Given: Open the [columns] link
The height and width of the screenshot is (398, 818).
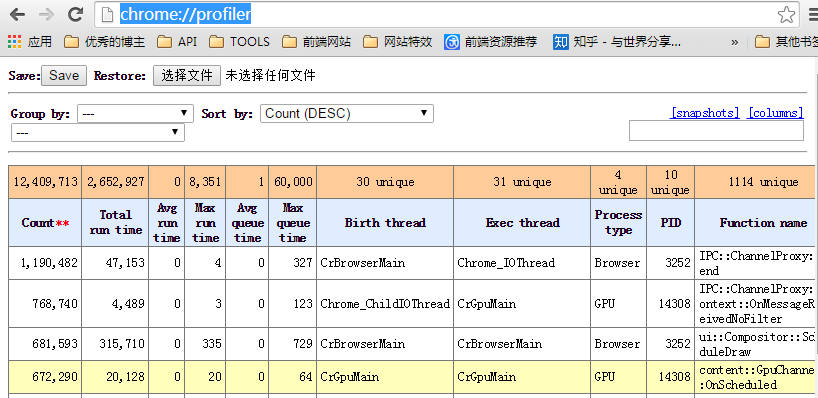Looking at the screenshot, I should tap(775, 113).
